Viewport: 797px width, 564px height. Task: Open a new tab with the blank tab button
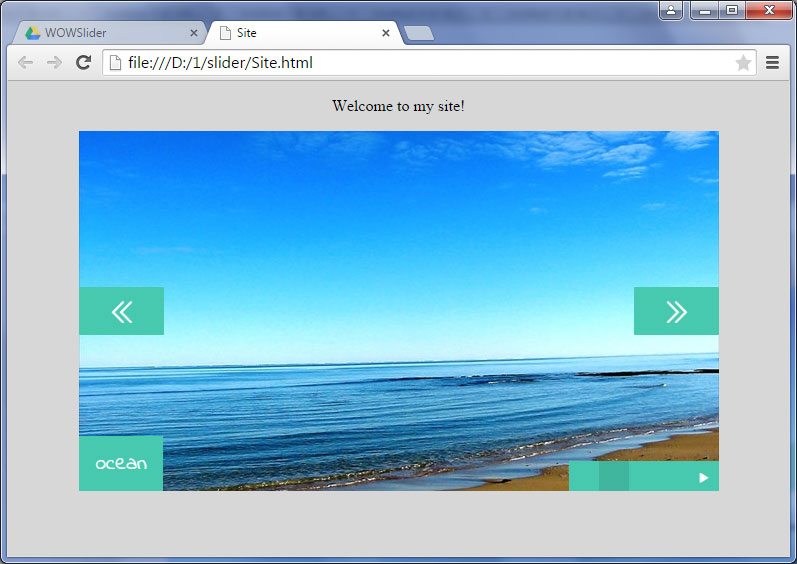(x=419, y=34)
